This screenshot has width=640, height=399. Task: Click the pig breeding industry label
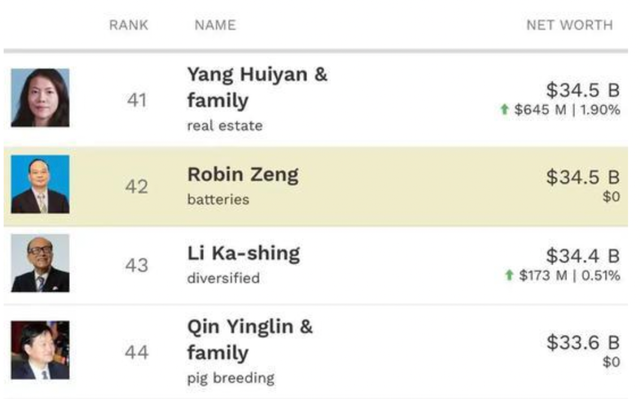point(231,378)
